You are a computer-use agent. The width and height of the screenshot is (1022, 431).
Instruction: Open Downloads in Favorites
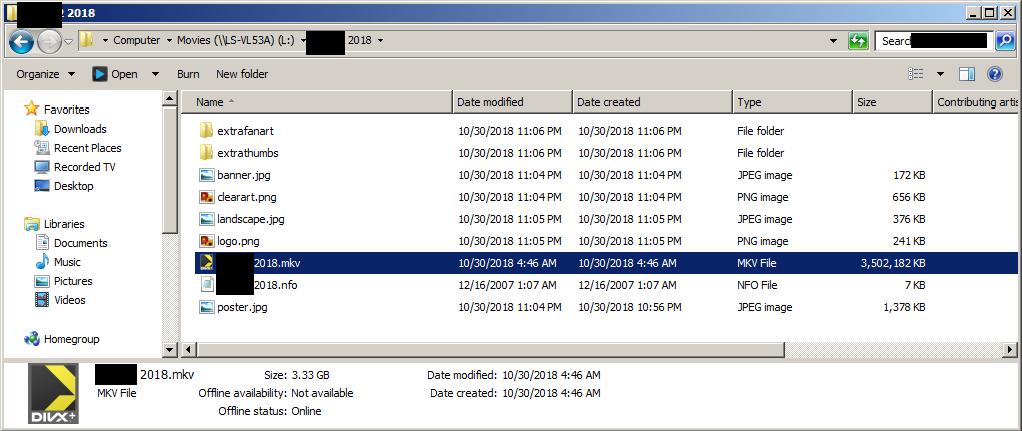[80, 129]
